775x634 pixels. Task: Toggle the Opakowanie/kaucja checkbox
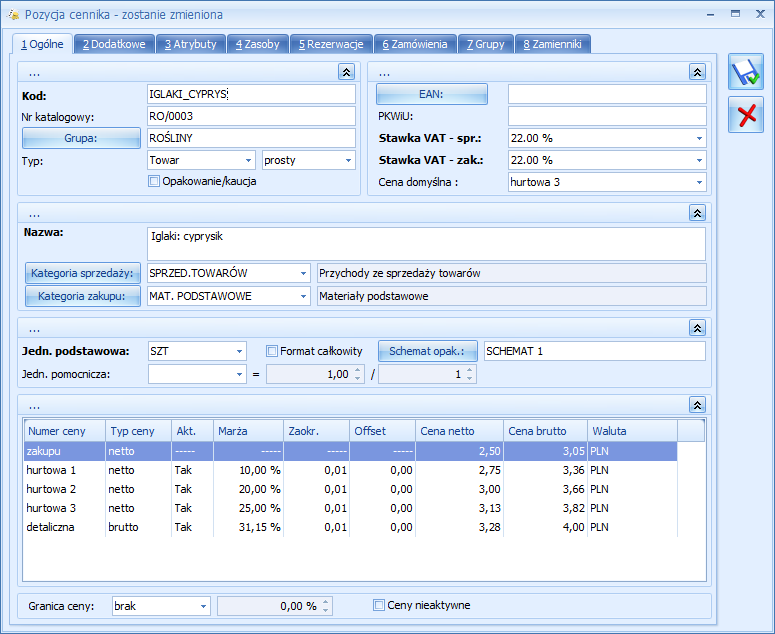point(154,181)
